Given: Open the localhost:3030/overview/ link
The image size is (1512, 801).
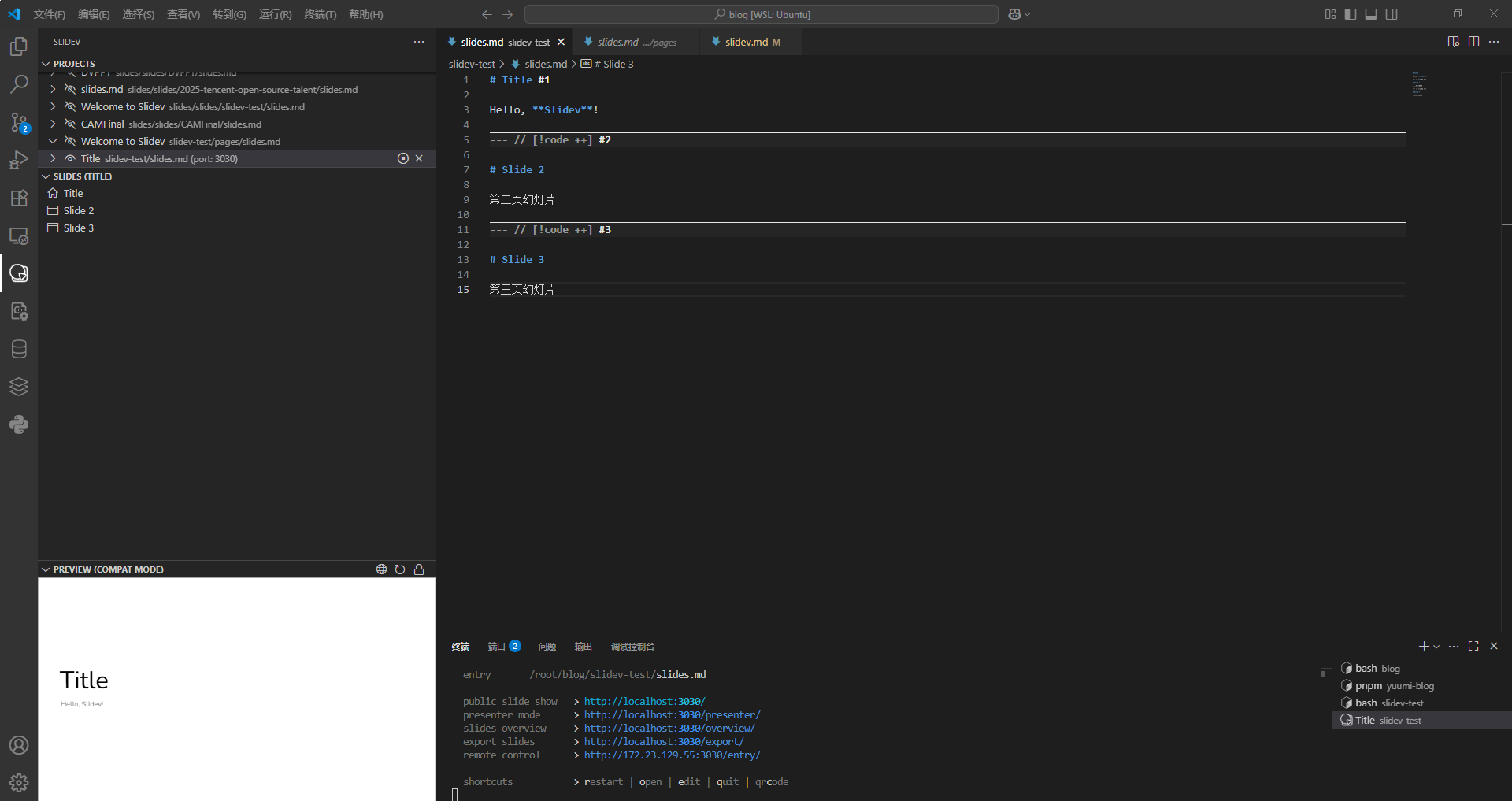Looking at the screenshot, I should 669,729.
